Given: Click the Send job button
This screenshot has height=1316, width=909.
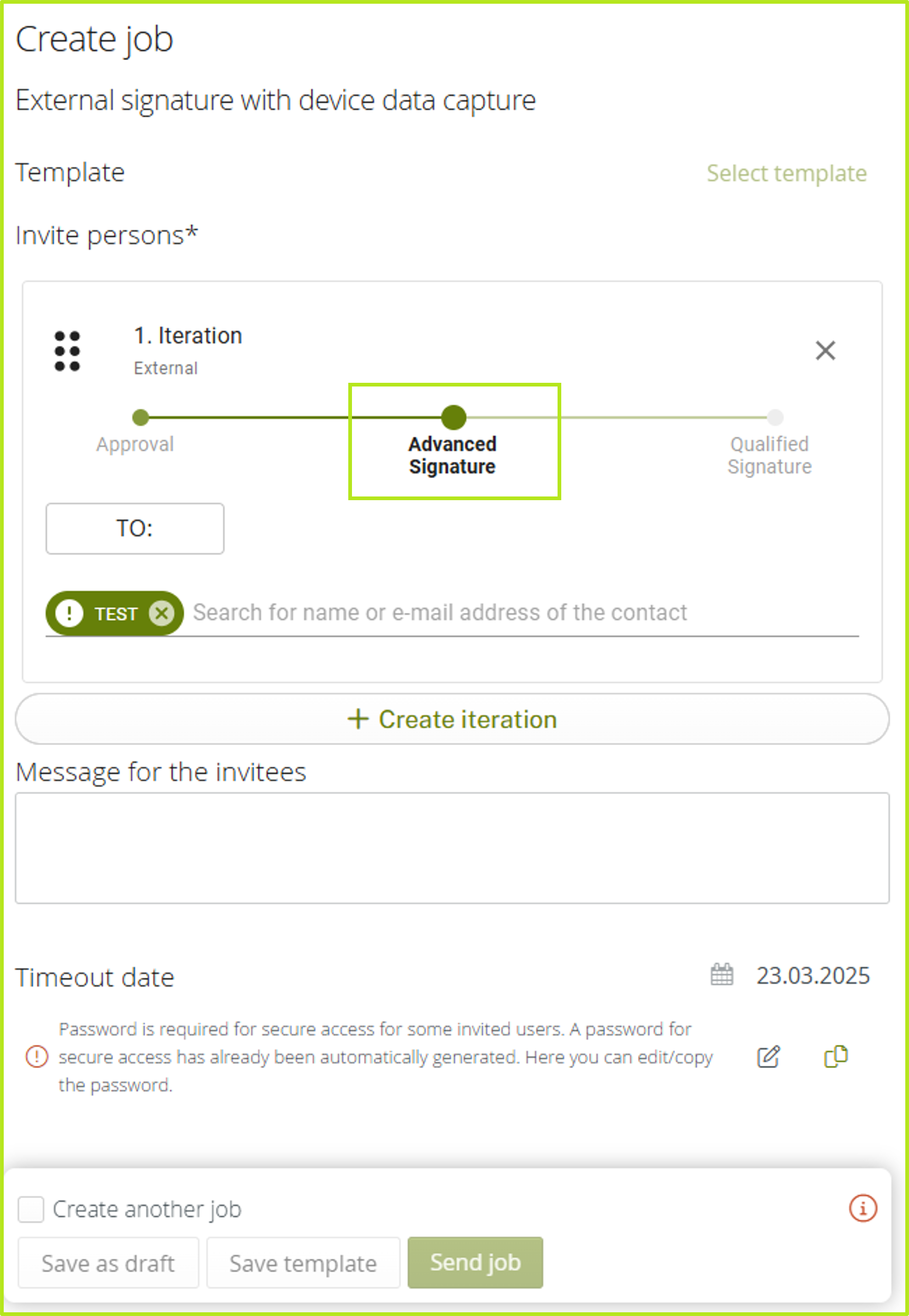Looking at the screenshot, I should (x=475, y=1263).
